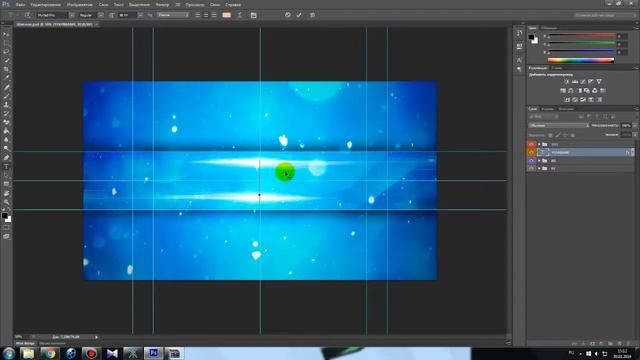Viewport: 640px width, 360px height.
Task: Select the Blur tool
Action: [6, 140]
